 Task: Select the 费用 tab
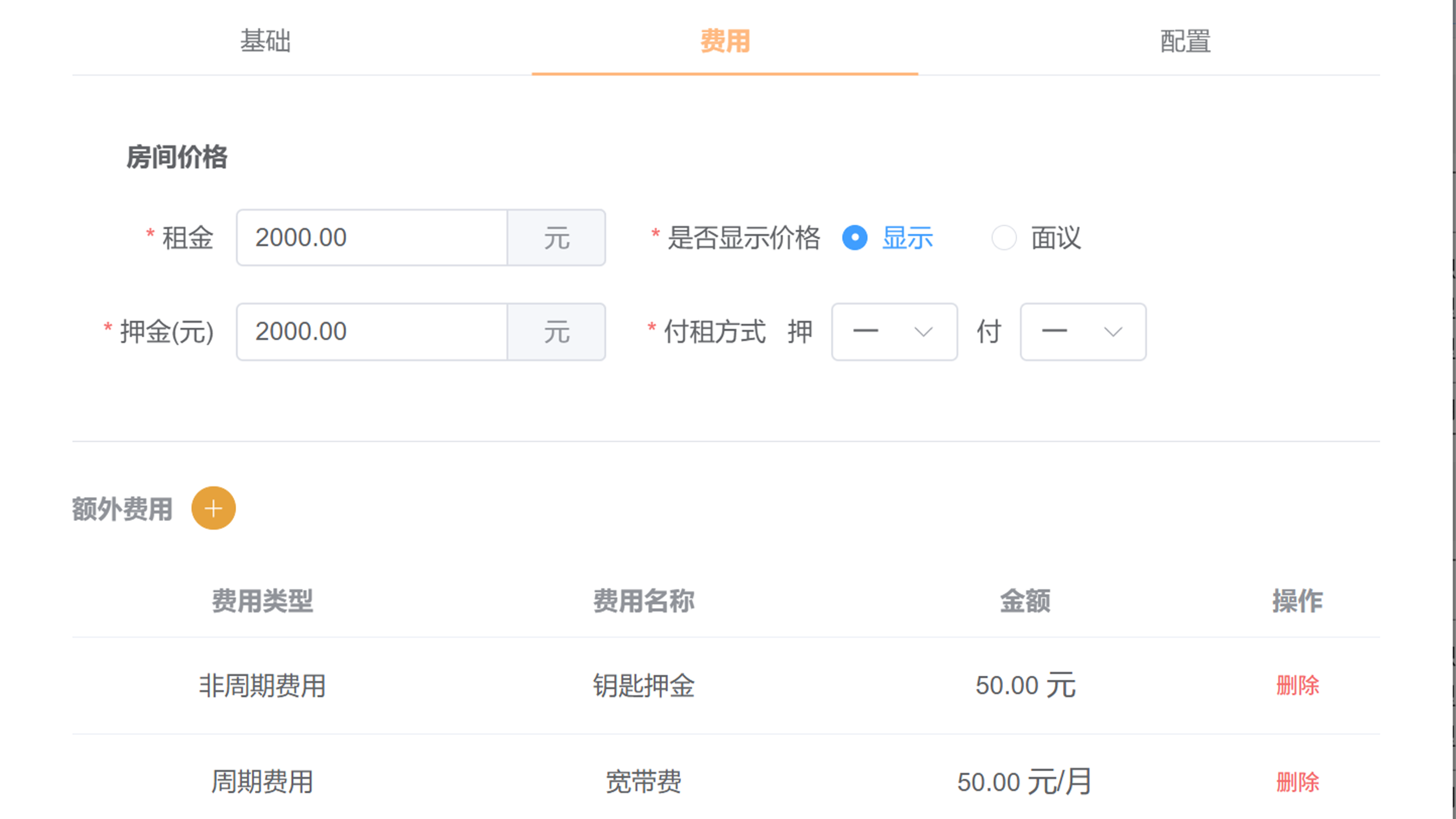tap(725, 41)
